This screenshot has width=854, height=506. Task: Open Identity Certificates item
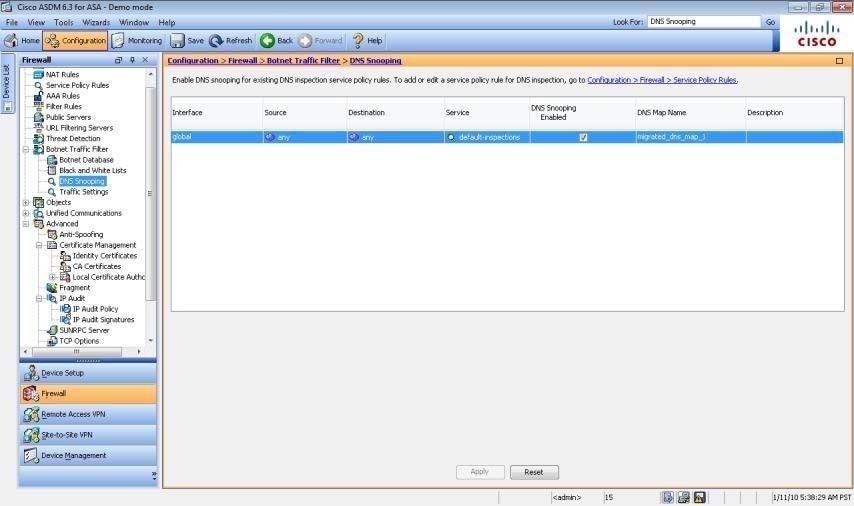tap(105, 256)
